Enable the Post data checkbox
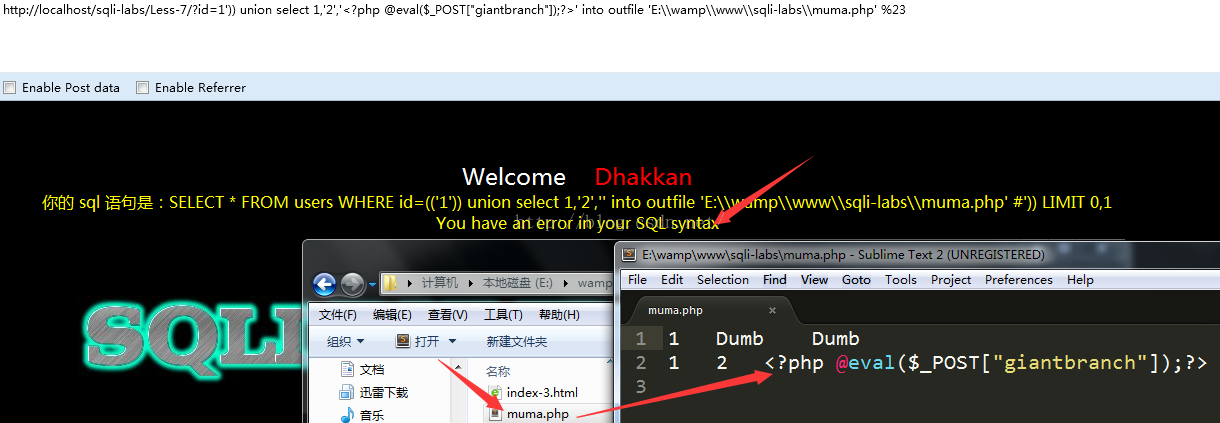Screen dimensions: 1220x423 (10, 88)
